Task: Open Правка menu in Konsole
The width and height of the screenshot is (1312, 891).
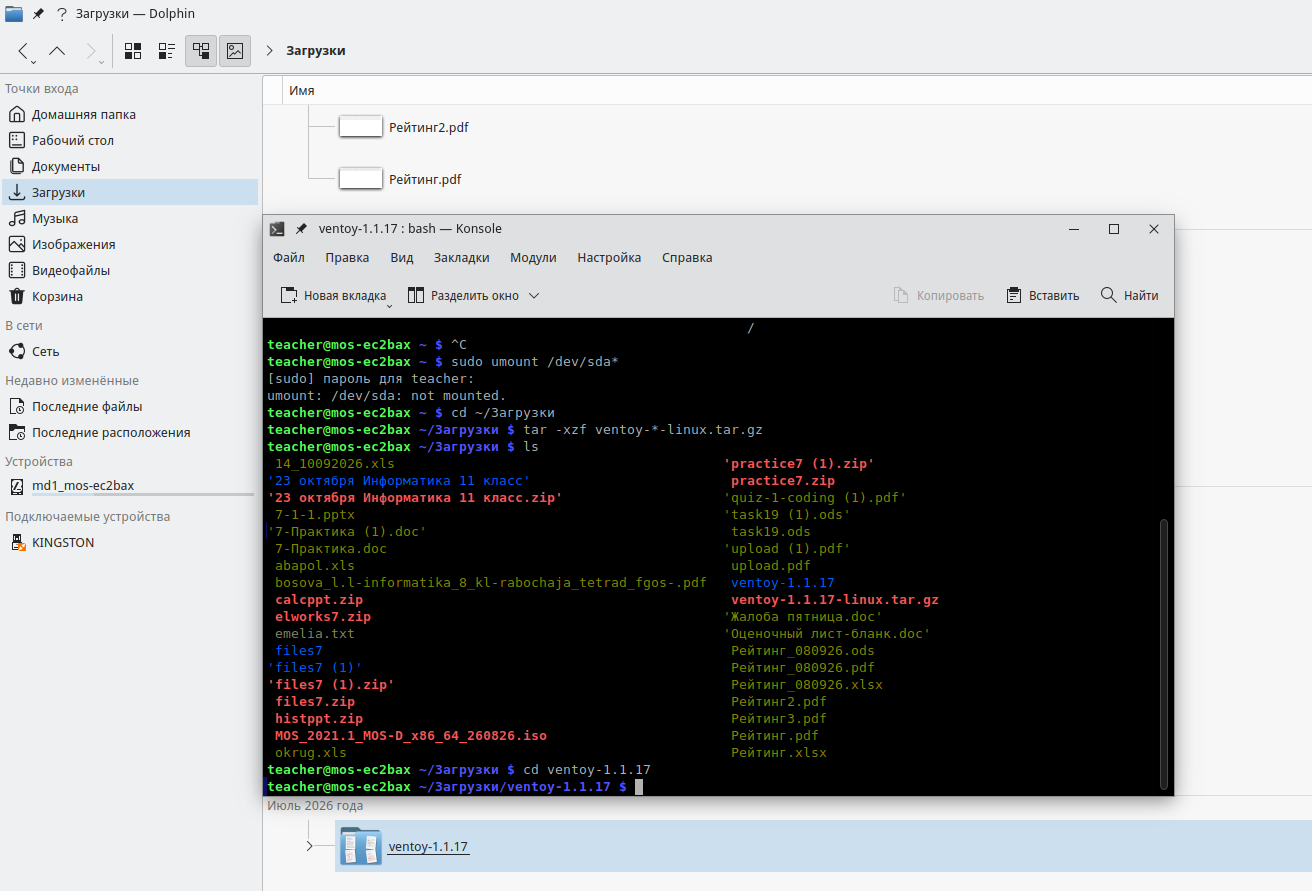Action: click(x=347, y=257)
